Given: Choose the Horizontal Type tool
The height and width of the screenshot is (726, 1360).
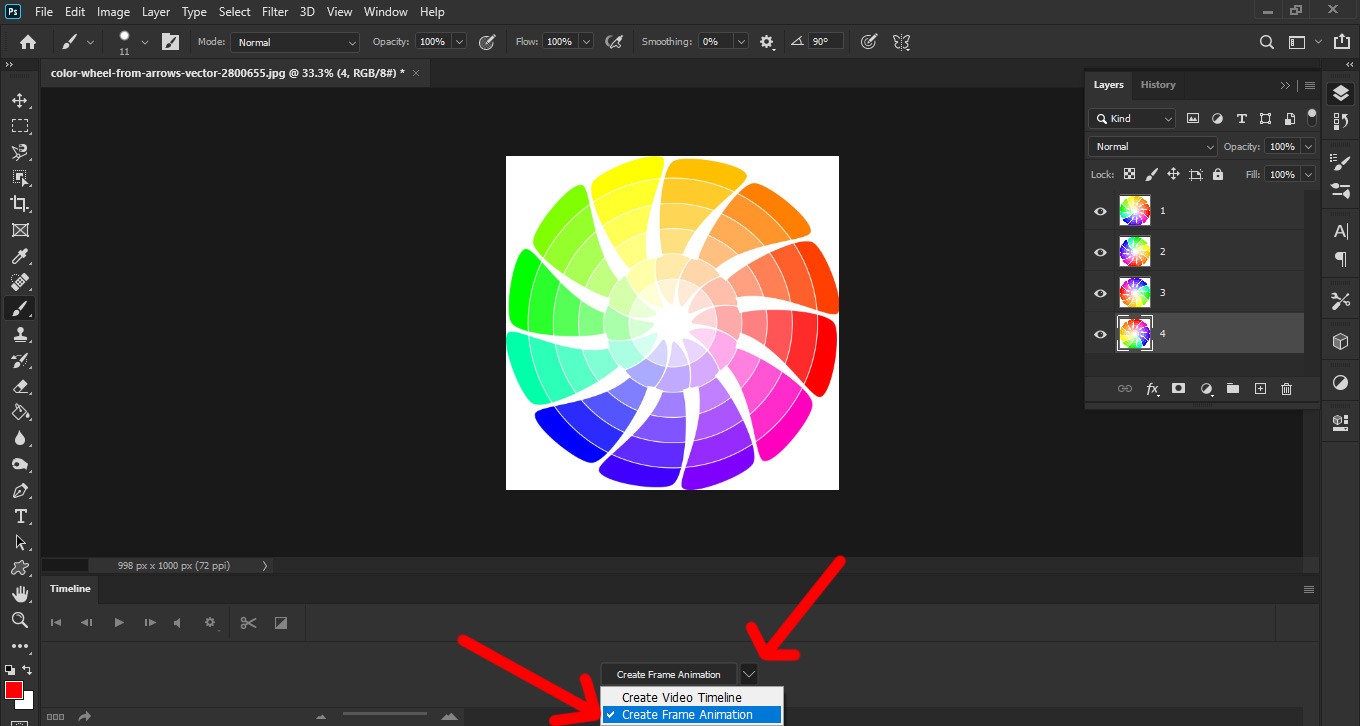Looking at the screenshot, I should [19, 516].
